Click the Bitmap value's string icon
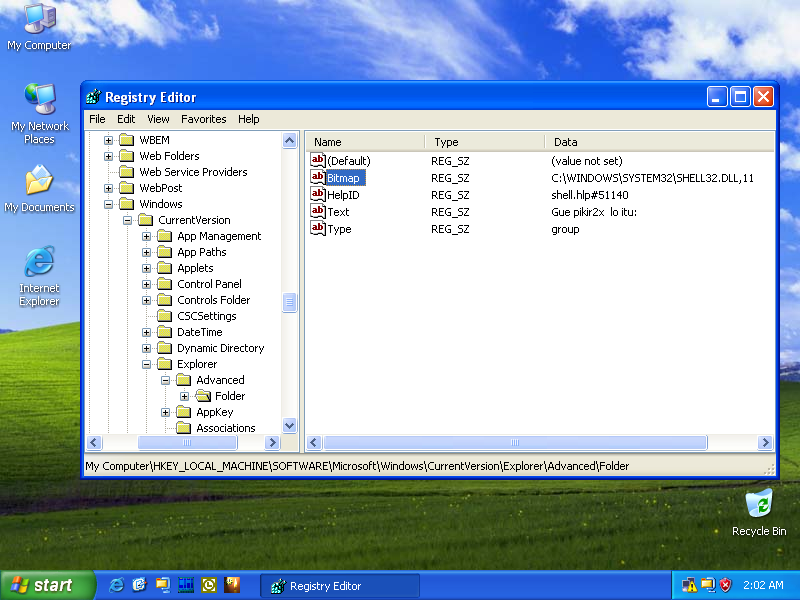The image size is (800, 600). tap(317, 177)
